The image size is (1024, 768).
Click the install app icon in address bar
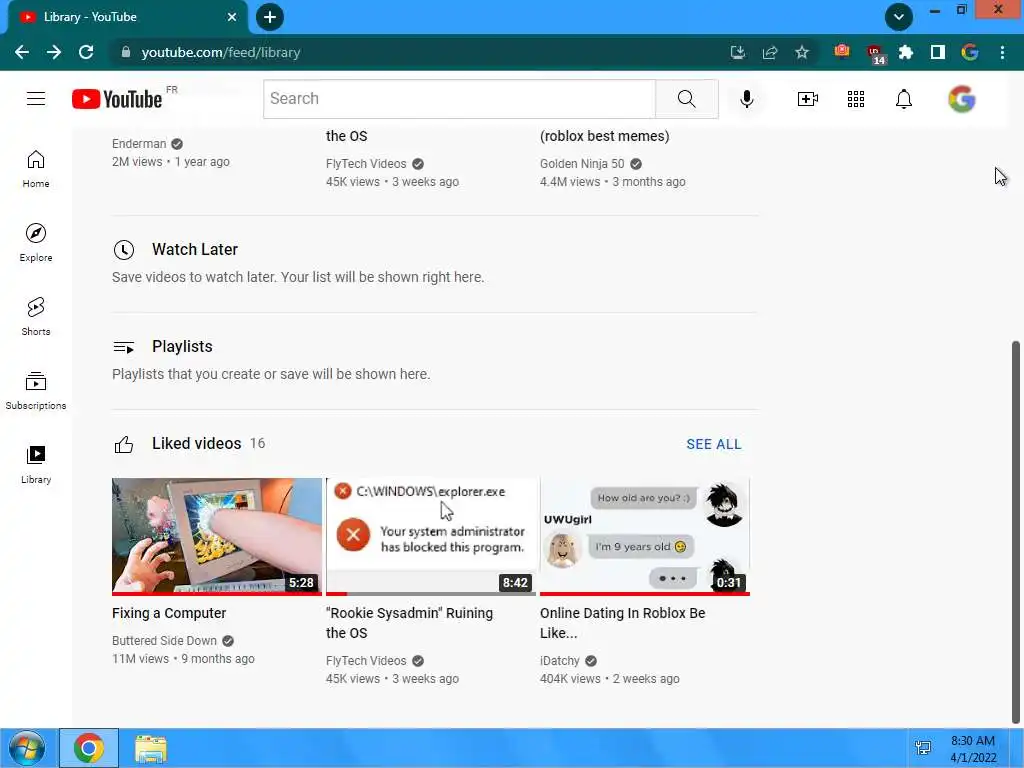pyautogui.click(x=738, y=52)
